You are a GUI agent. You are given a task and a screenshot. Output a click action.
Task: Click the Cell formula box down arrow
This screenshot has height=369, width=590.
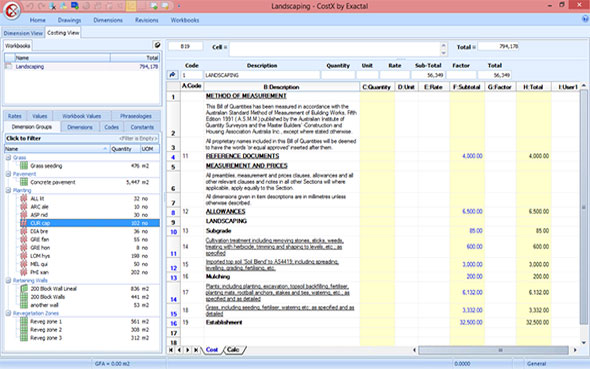[x=443, y=53]
